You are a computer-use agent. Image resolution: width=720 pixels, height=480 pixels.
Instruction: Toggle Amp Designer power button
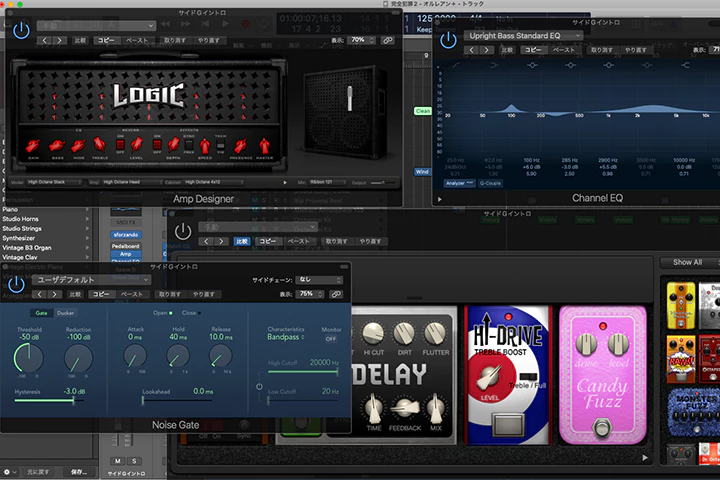coord(21,31)
